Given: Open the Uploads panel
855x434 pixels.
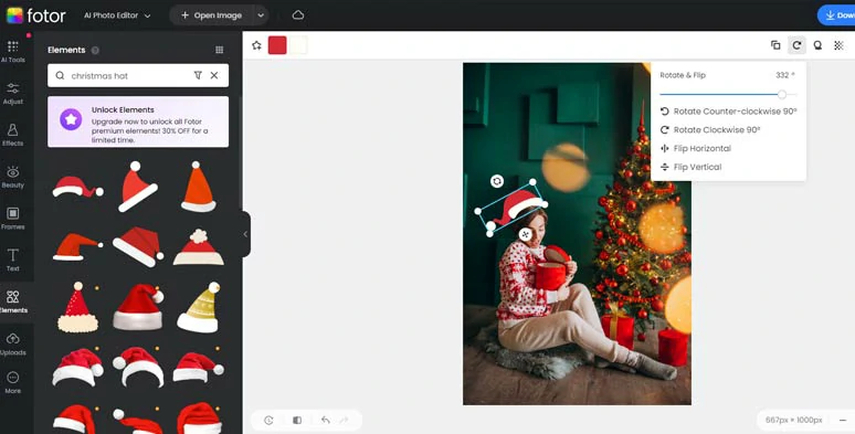Looking at the screenshot, I should click(13, 344).
